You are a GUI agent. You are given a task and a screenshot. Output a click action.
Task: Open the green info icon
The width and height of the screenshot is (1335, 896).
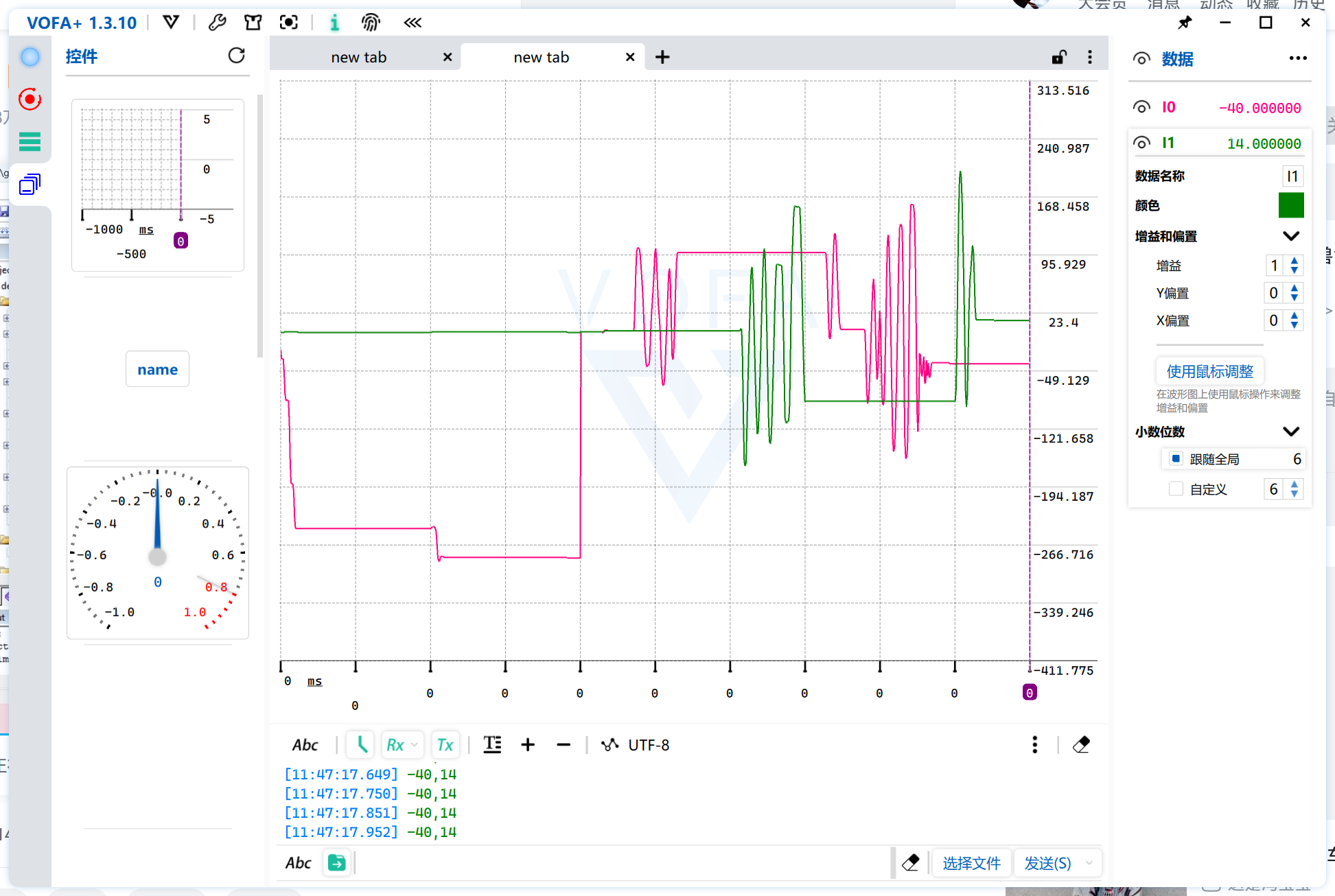(334, 23)
